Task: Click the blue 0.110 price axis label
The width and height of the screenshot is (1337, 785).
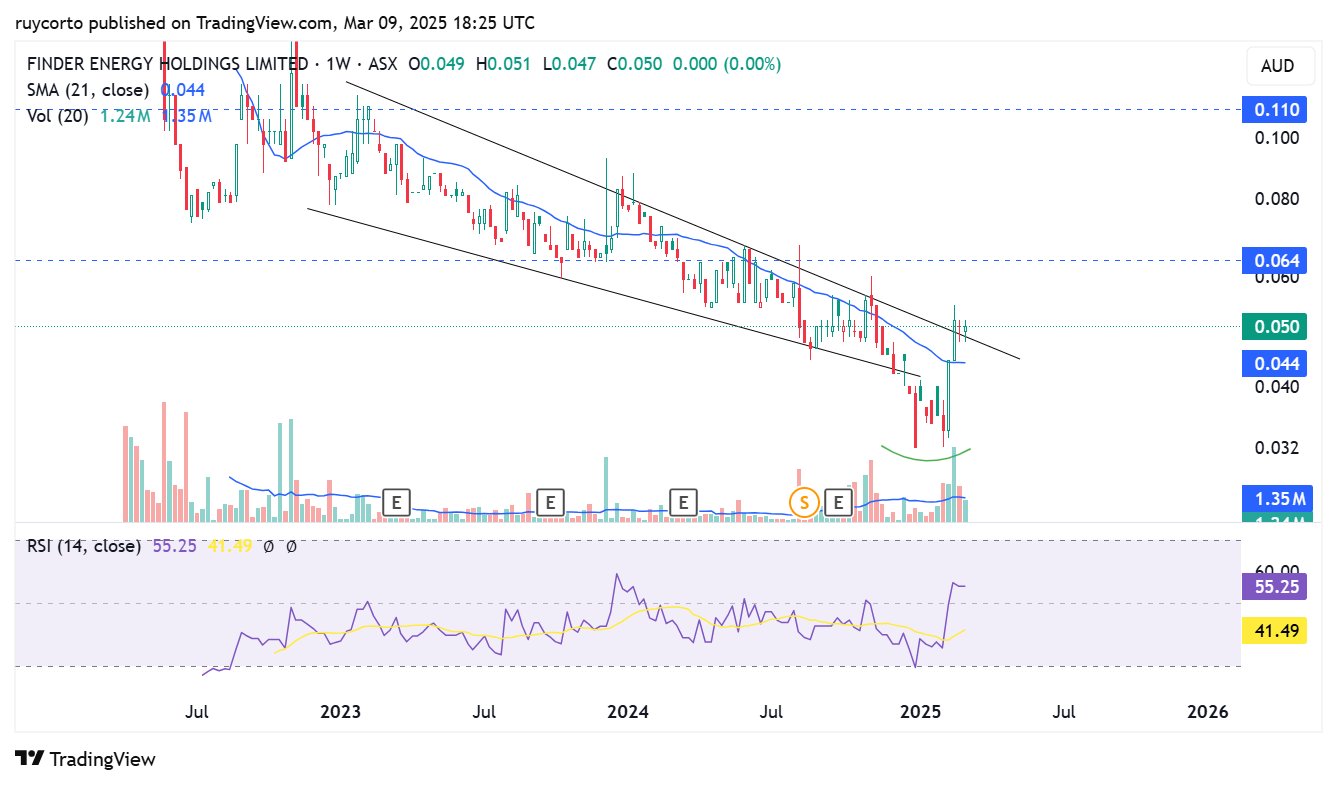Action: click(1274, 110)
